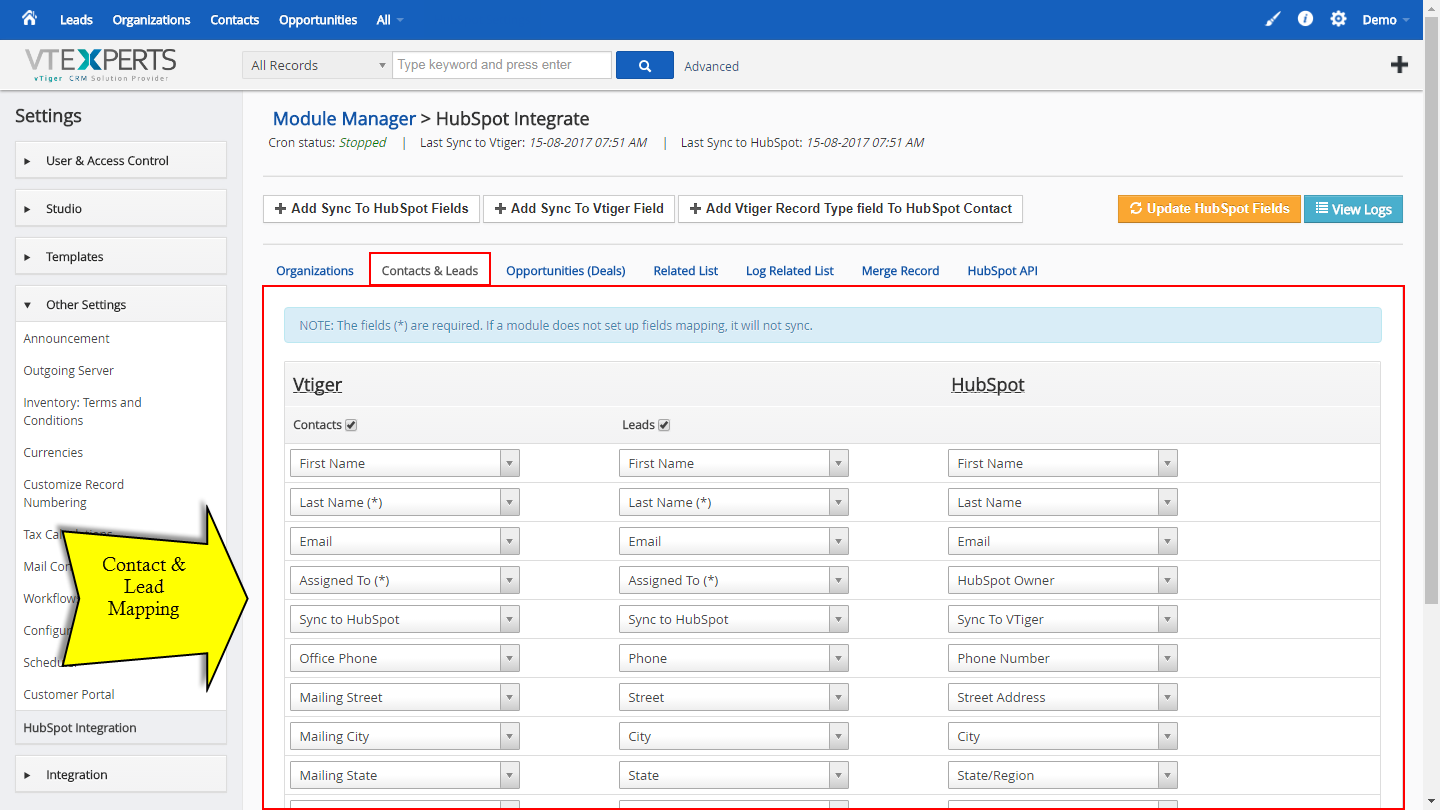Open the All Records dropdown
1440x810 pixels.
[x=317, y=65]
